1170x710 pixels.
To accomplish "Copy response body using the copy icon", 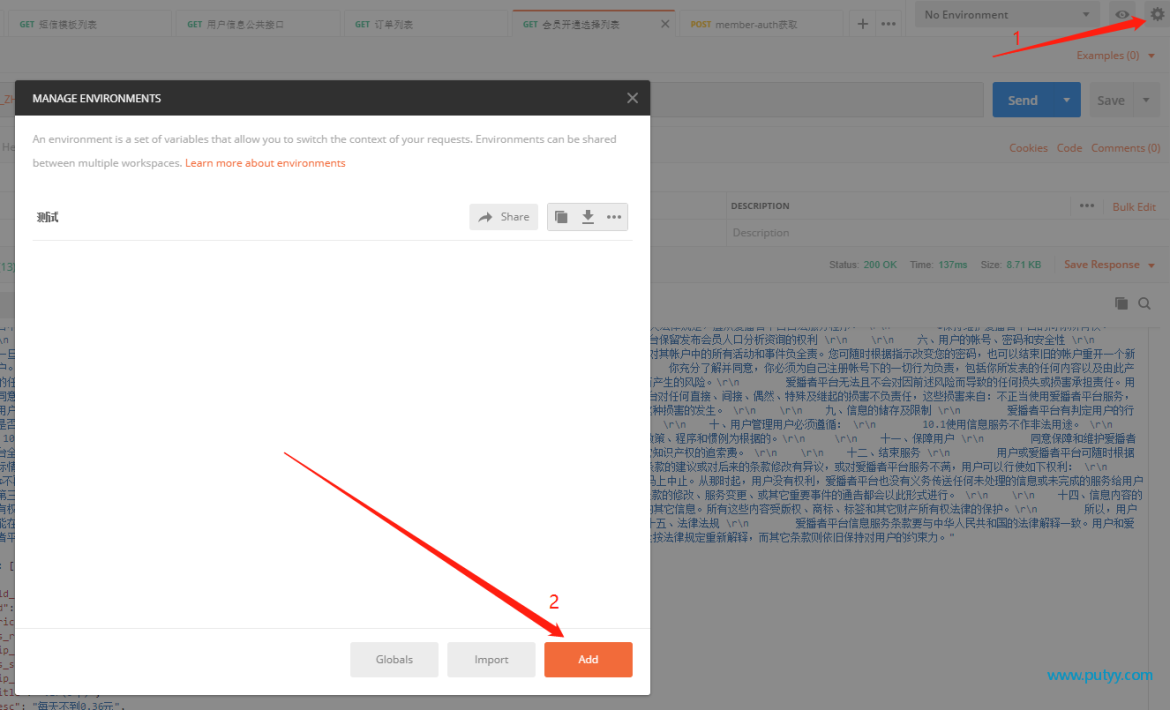I will (x=1121, y=303).
